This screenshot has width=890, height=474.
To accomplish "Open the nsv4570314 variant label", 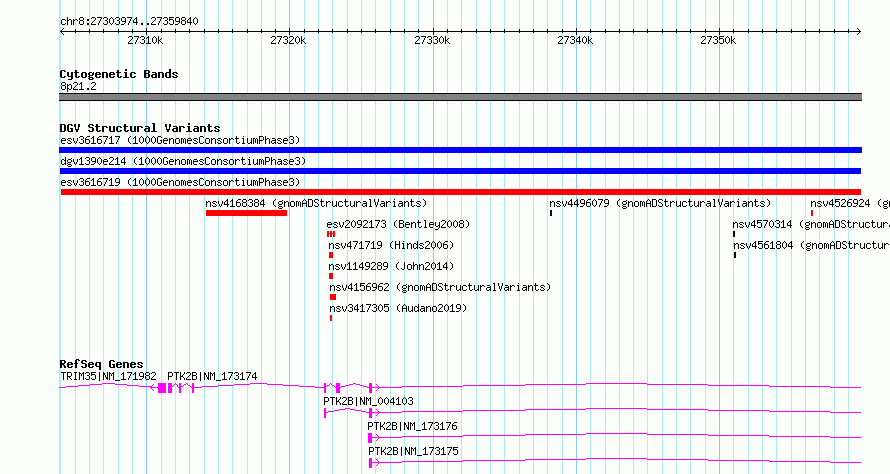I will [811, 224].
